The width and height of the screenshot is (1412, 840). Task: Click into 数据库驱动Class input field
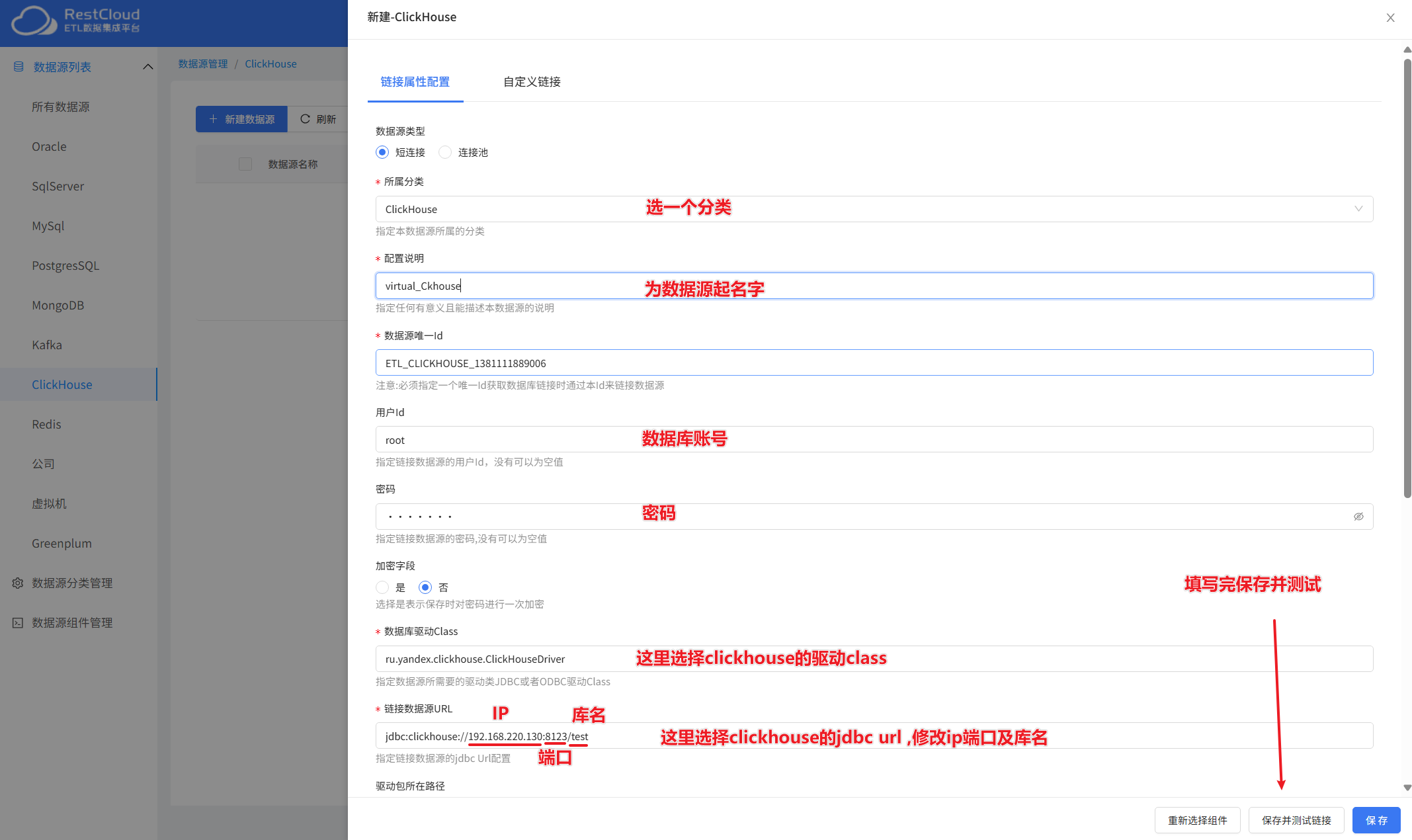coord(874,659)
